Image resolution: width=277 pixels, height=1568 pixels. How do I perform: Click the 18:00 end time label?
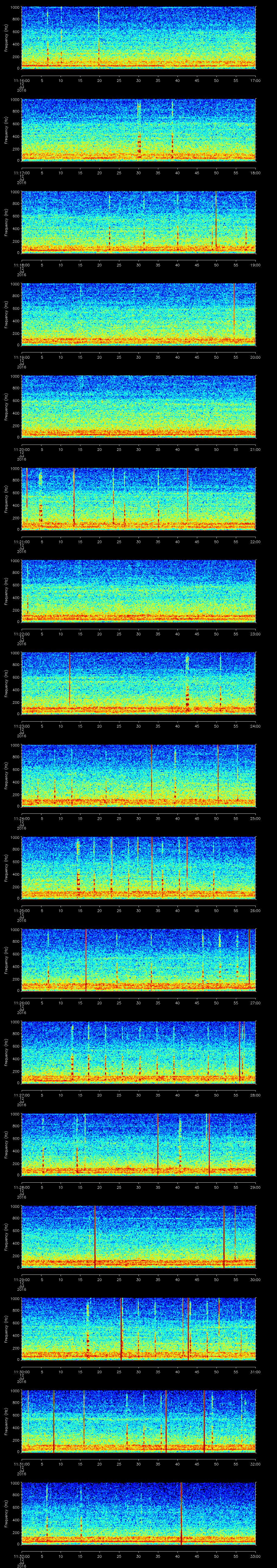[x=255, y=173]
